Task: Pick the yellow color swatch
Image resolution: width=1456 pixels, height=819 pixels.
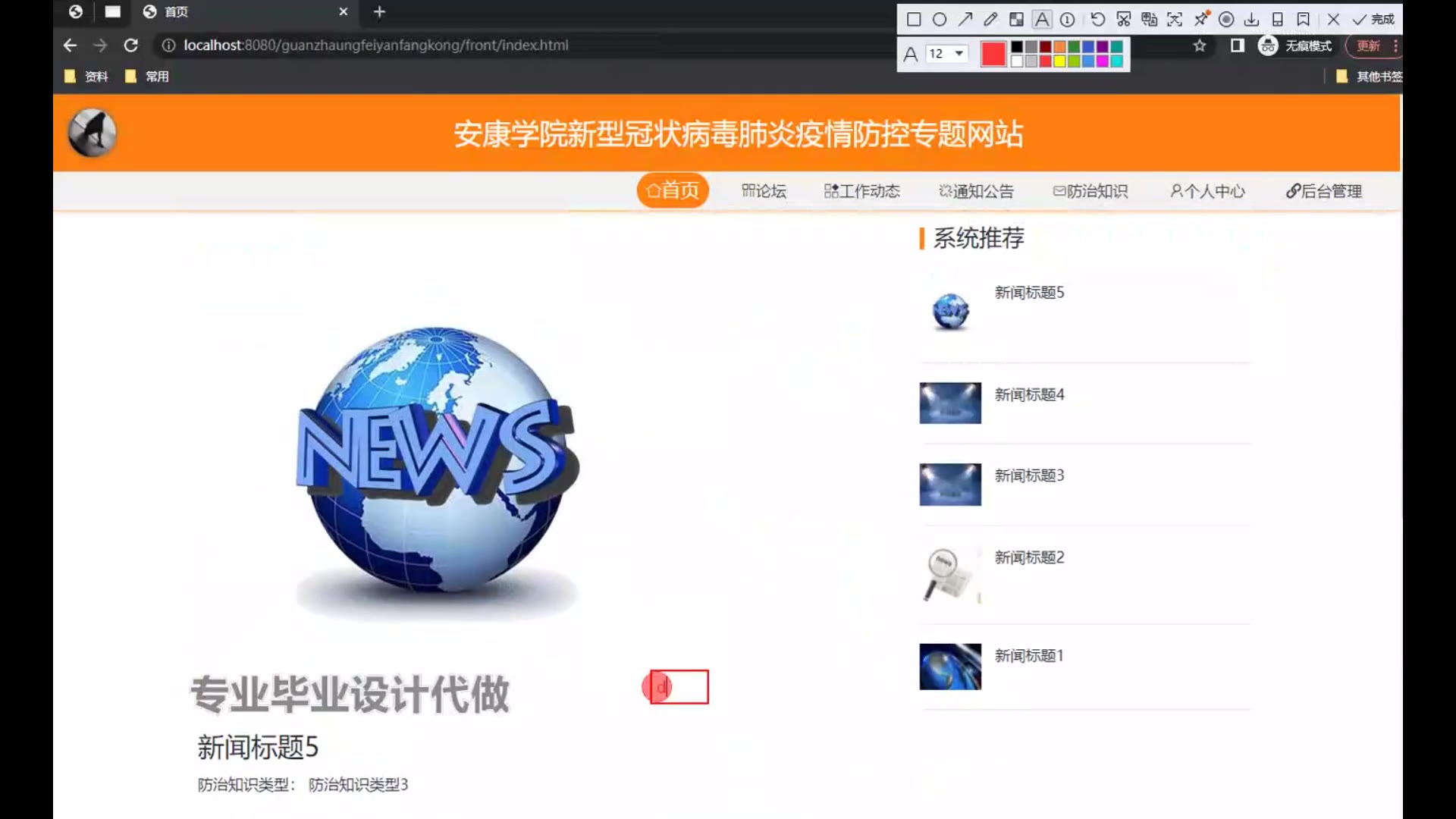Action: (1060, 61)
